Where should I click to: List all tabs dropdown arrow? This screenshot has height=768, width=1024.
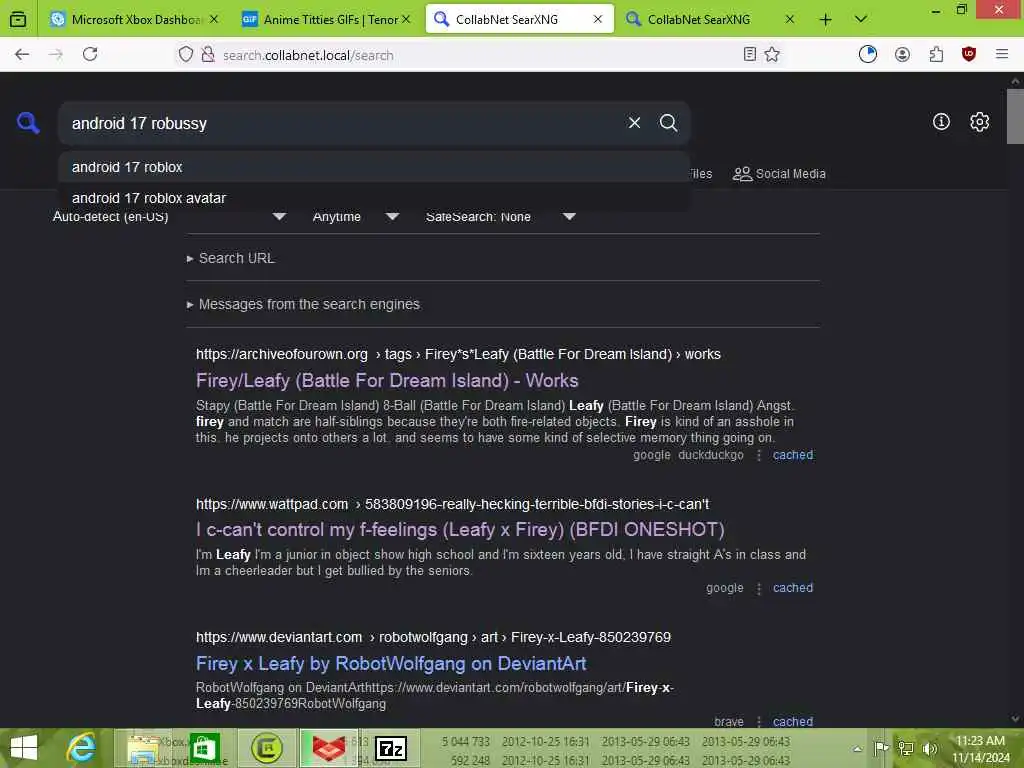click(x=861, y=20)
